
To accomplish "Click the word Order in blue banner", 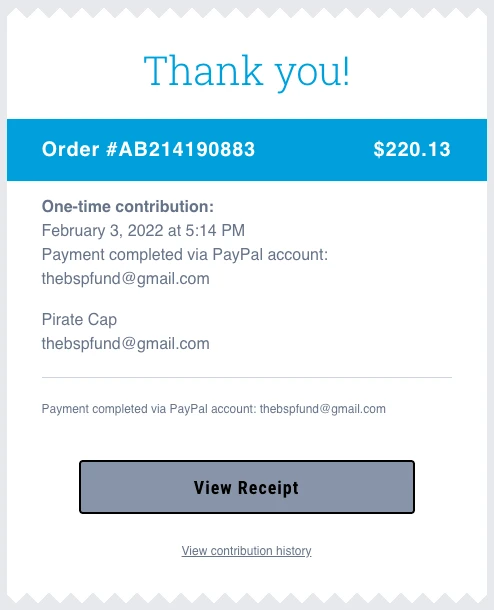I will click(70, 149).
